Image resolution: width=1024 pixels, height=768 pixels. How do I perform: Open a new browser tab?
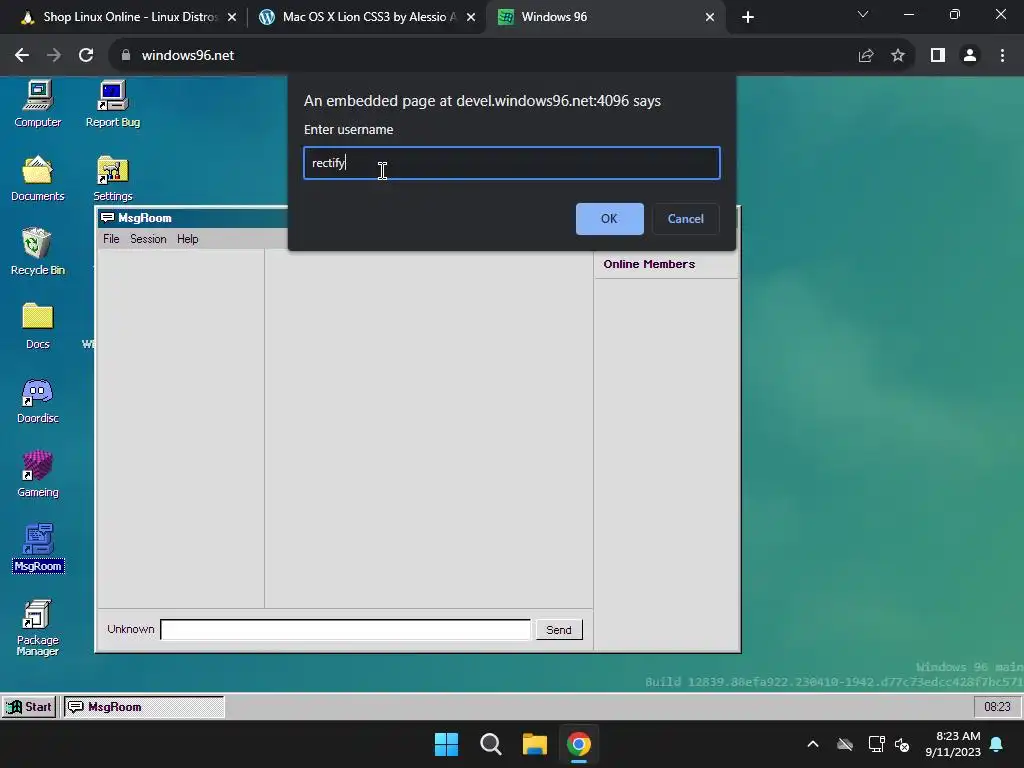pos(748,17)
